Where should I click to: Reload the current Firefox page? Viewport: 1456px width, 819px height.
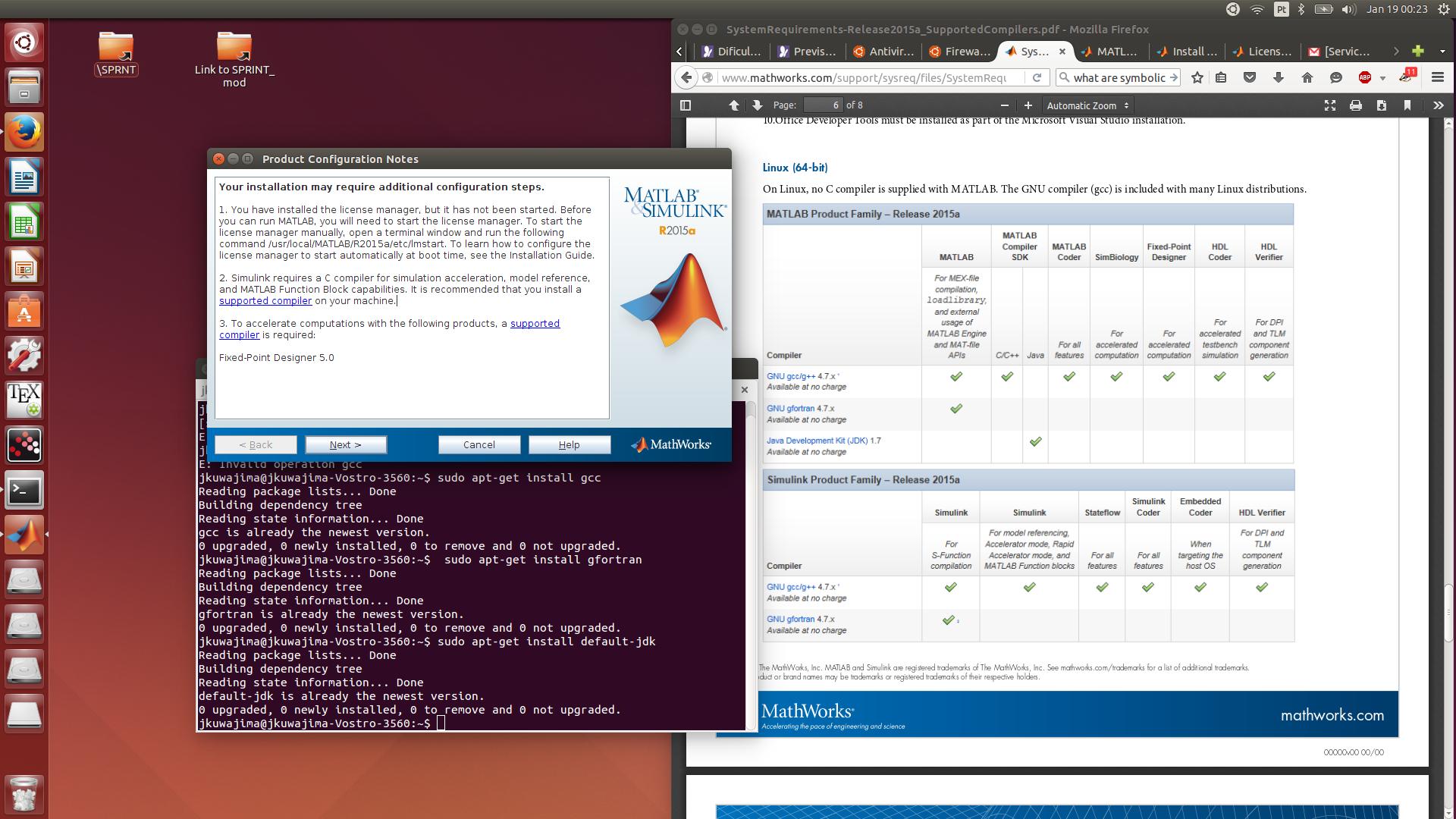1037,77
